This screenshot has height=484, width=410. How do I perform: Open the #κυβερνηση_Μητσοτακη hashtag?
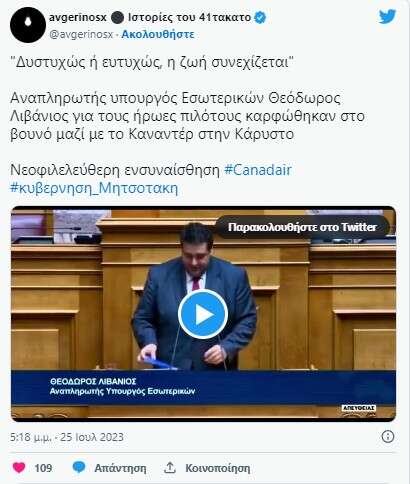click(x=94, y=188)
